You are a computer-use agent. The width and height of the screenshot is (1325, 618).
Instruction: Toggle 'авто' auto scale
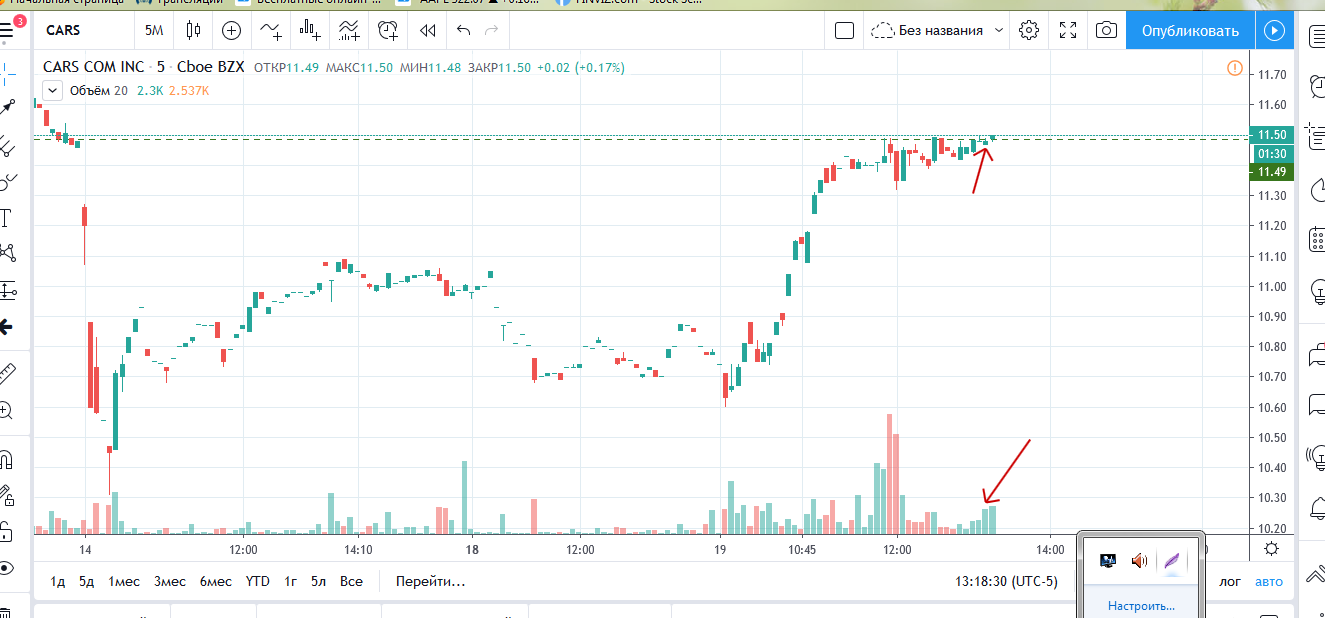tap(1268, 581)
